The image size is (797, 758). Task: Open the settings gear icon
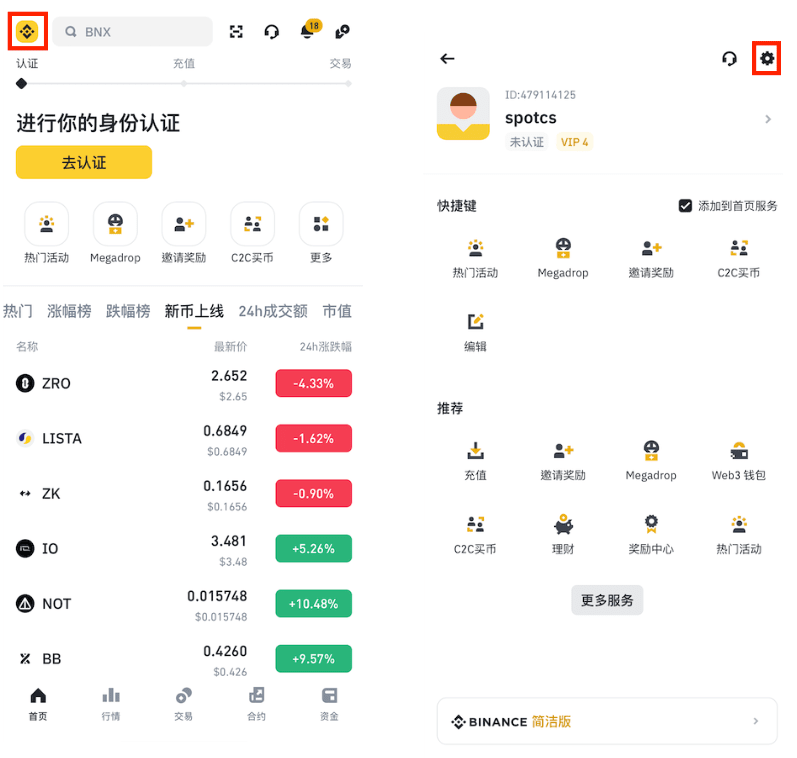tap(767, 58)
